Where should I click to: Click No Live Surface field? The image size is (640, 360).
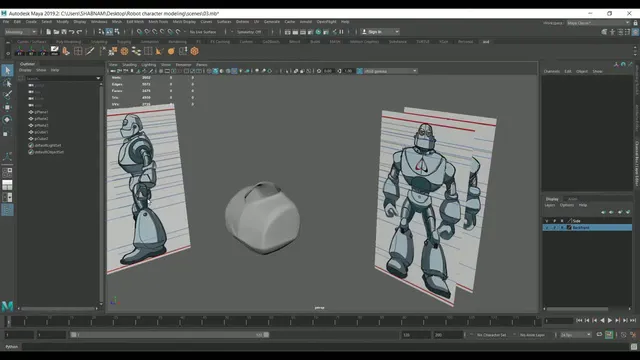pyautogui.click(x=203, y=32)
